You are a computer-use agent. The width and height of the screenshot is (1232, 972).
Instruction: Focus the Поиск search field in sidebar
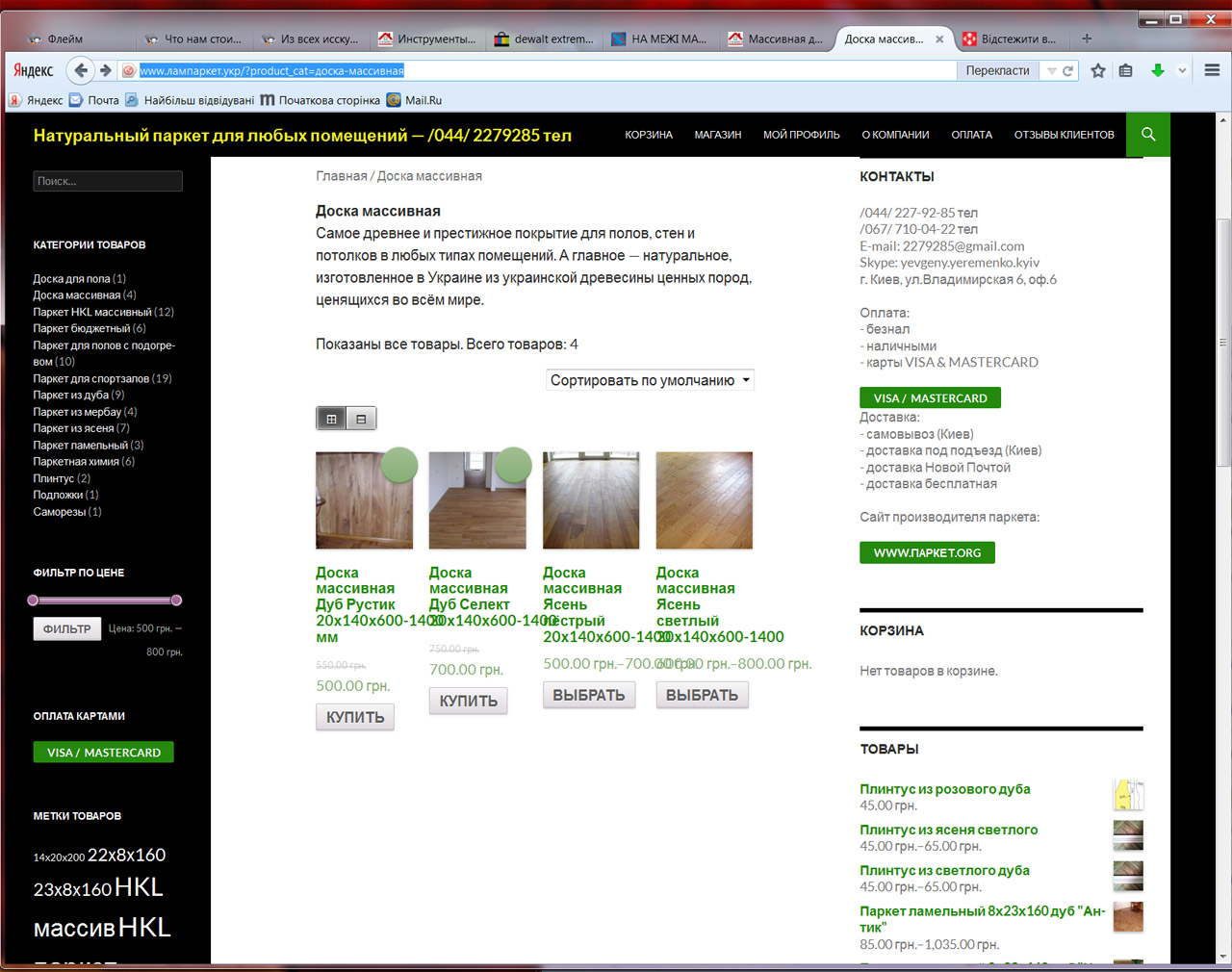[108, 181]
